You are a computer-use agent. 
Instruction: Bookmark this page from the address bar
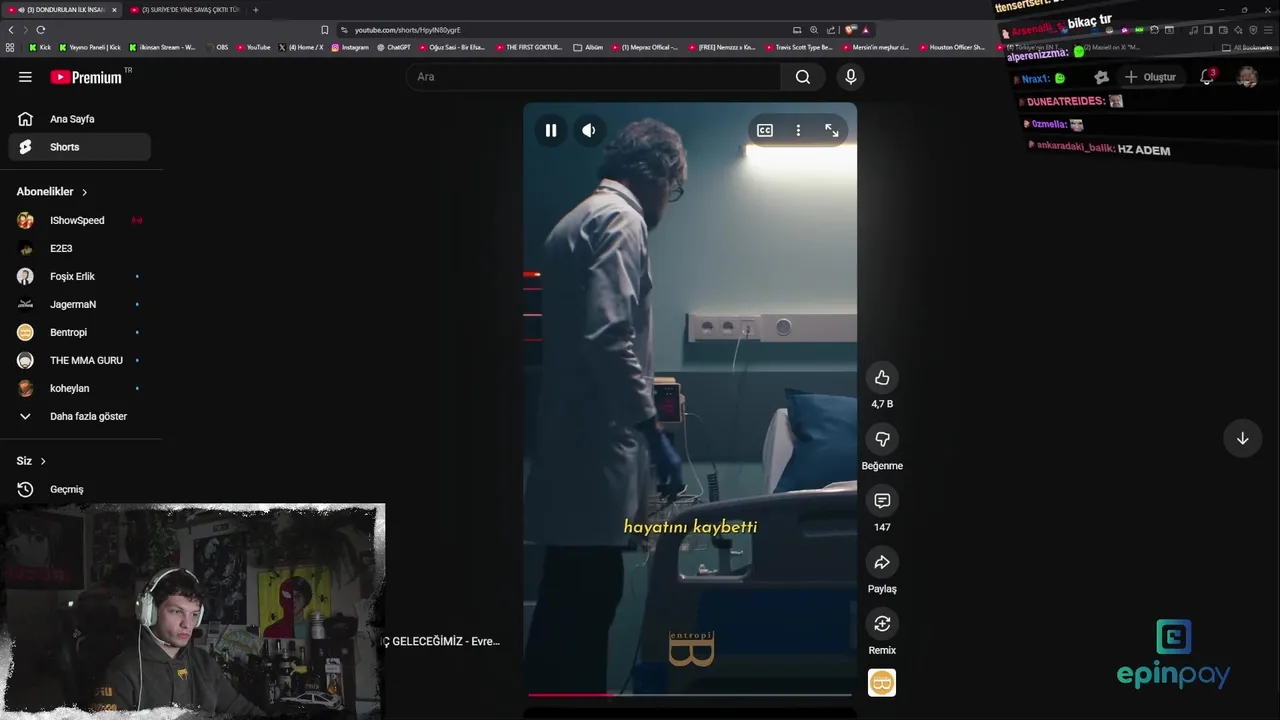[325, 30]
